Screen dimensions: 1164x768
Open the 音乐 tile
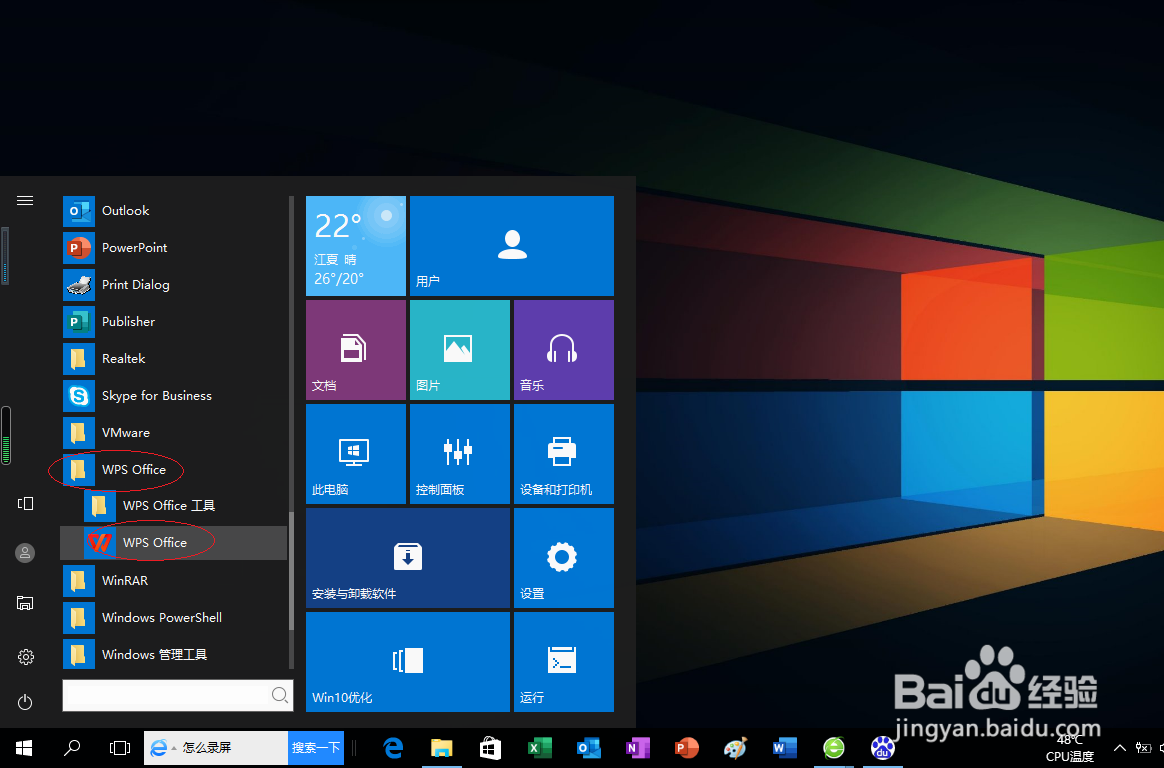pyautogui.click(x=564, y=350)
